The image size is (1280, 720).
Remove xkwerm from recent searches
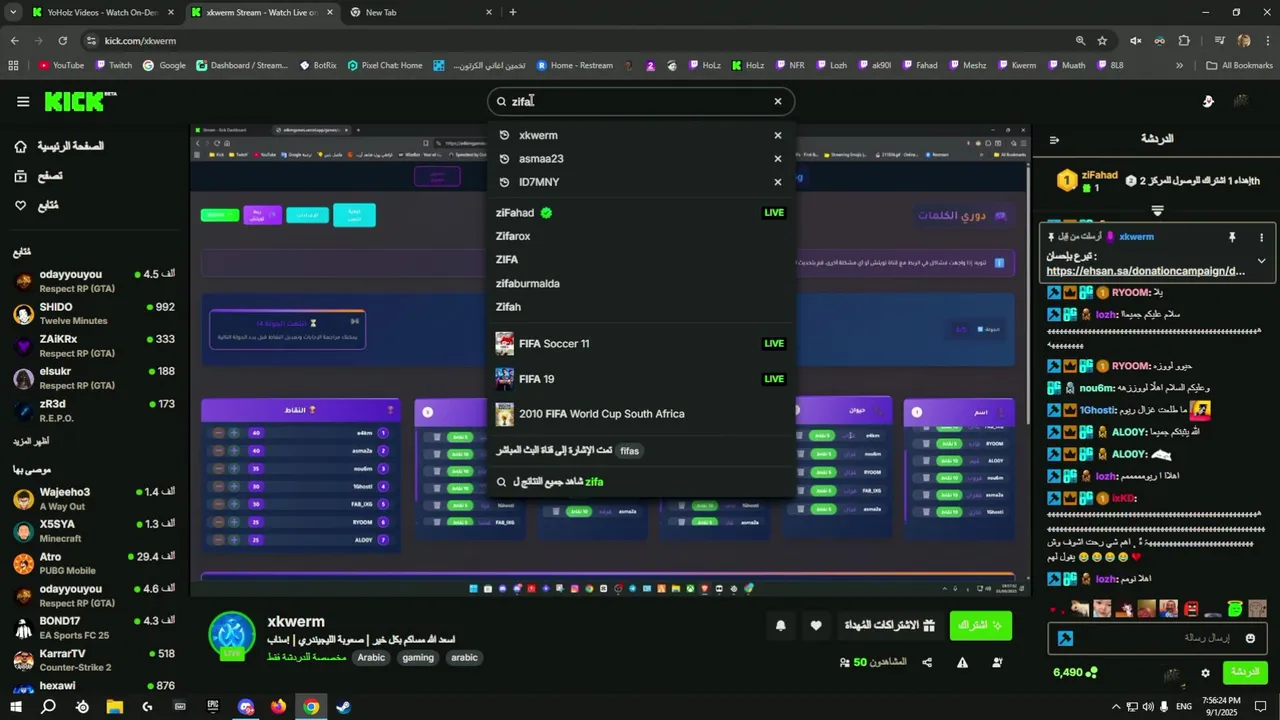pos(777,135)
